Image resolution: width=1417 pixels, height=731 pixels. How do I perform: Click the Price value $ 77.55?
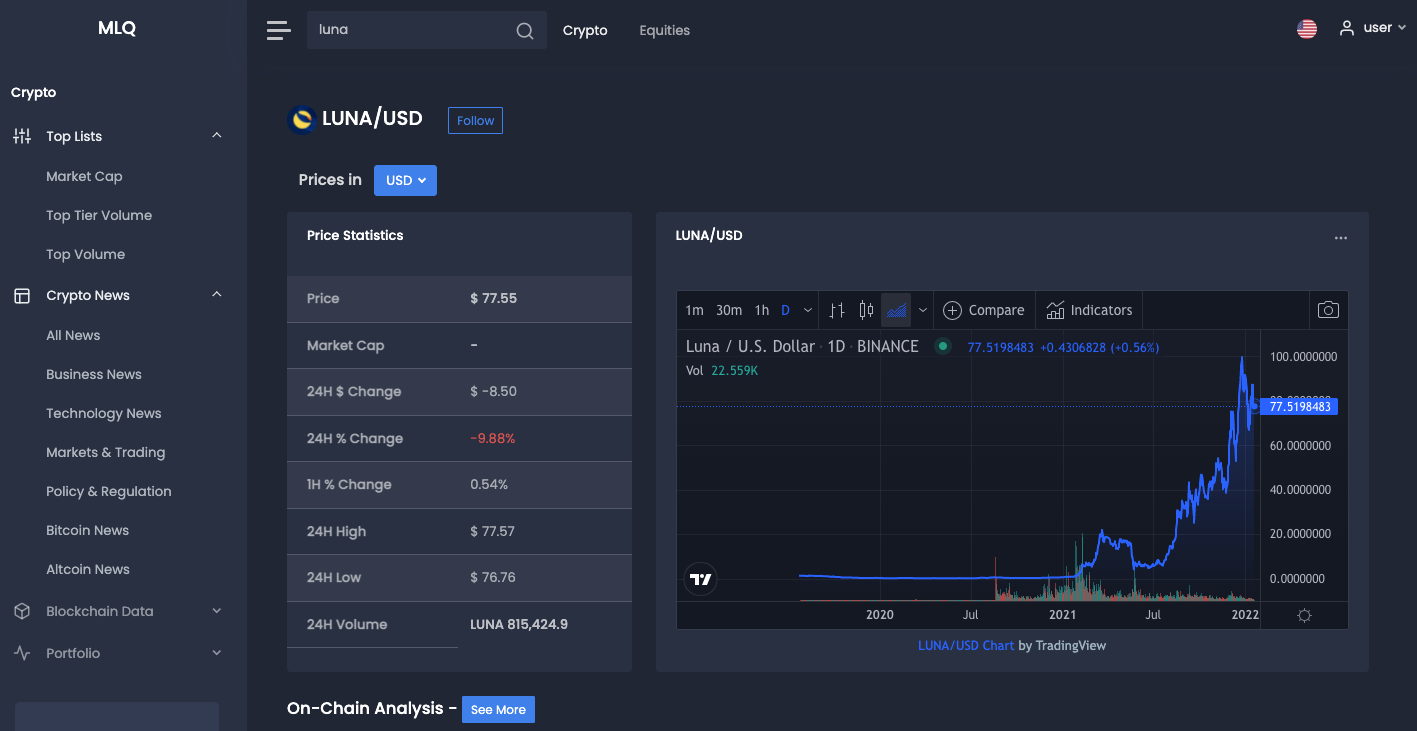coord(493,298)
